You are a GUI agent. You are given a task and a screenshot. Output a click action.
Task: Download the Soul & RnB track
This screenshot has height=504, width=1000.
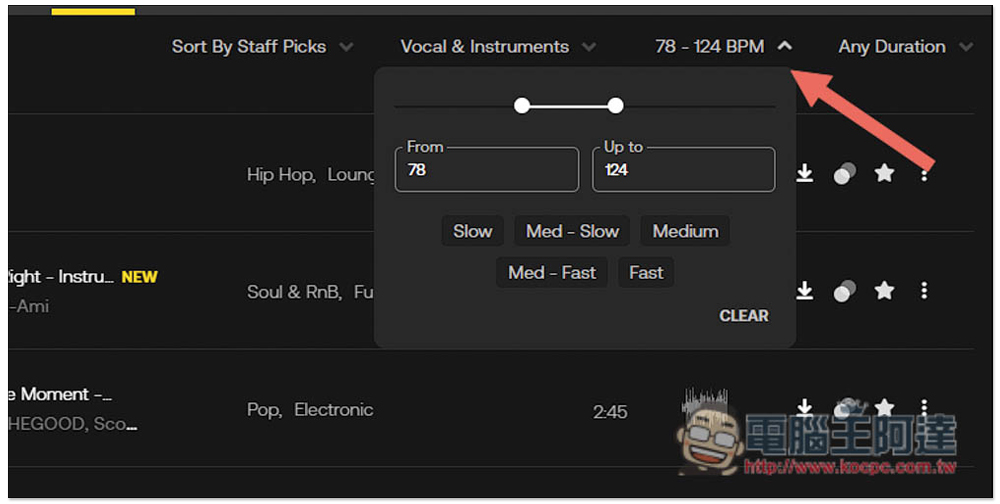point(804,290)
